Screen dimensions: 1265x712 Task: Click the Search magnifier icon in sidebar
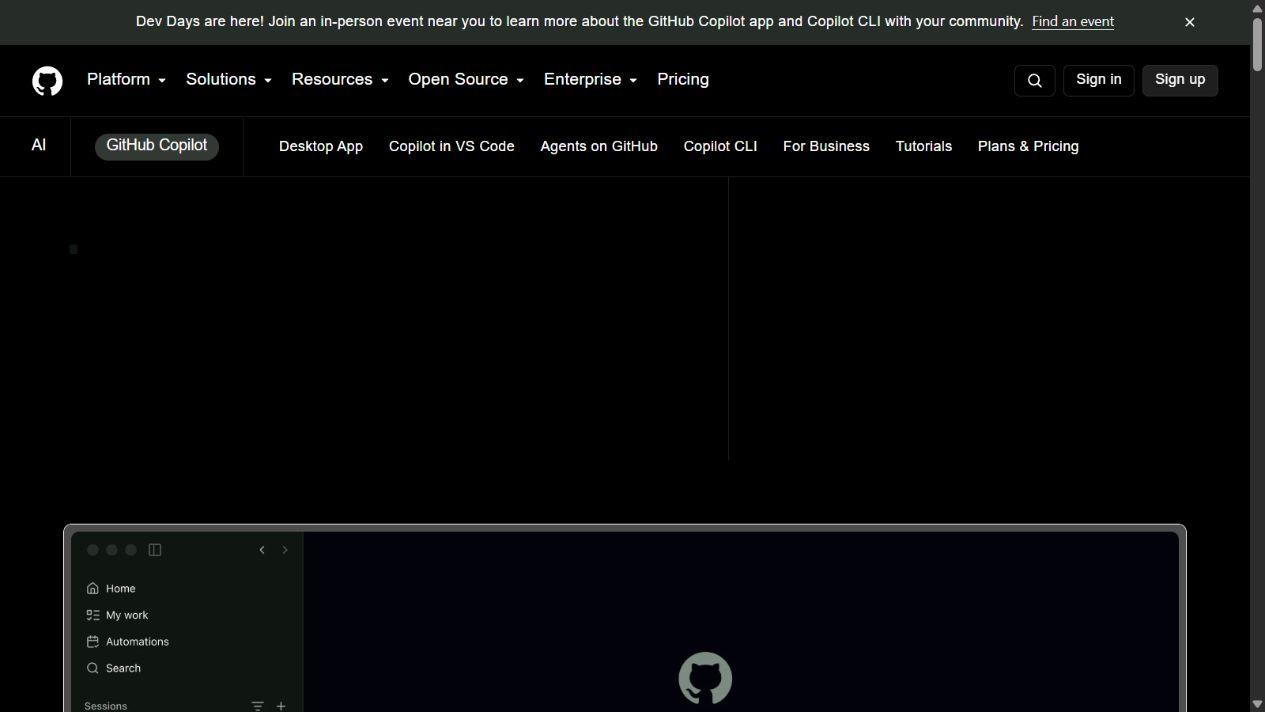[x=93, y=668]
